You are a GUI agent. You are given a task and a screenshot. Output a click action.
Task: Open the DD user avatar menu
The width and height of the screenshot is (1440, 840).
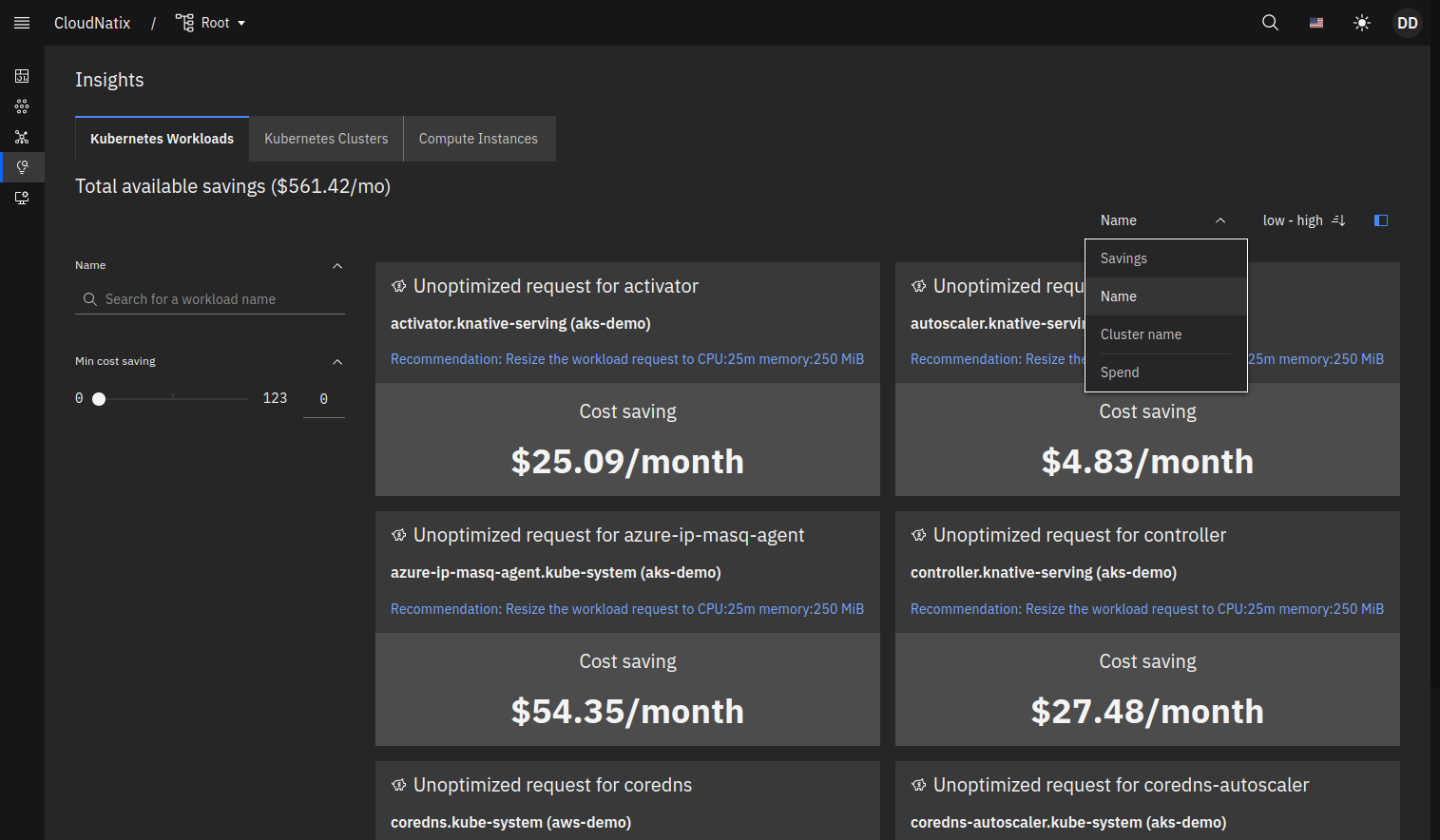coord(1407,23)
